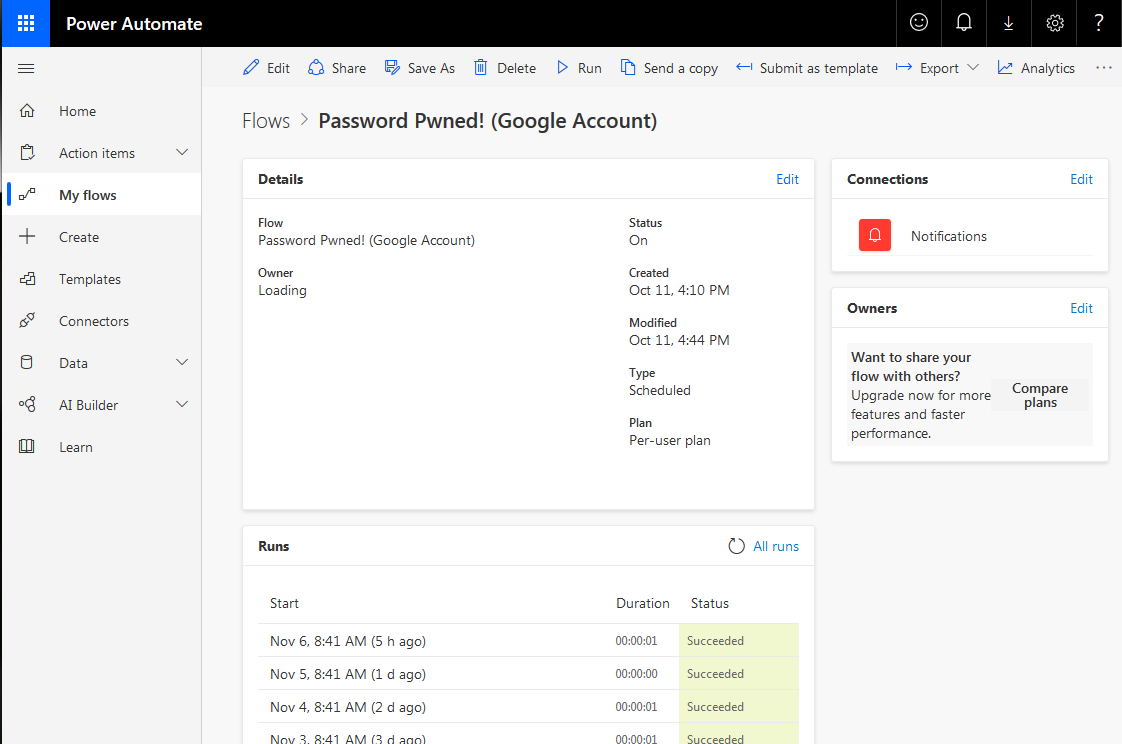Screen dimensions: 1122x744
Task: Click the Status column header in Runs
Action: 709,603
